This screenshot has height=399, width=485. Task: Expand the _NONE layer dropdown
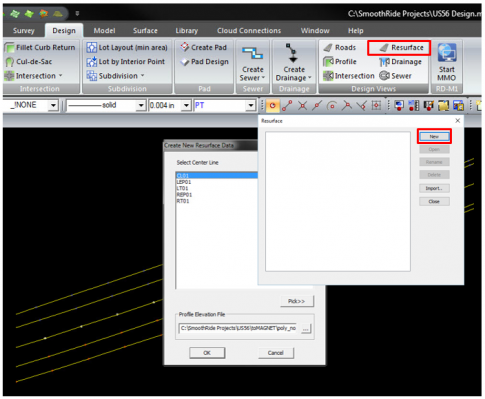53,106
